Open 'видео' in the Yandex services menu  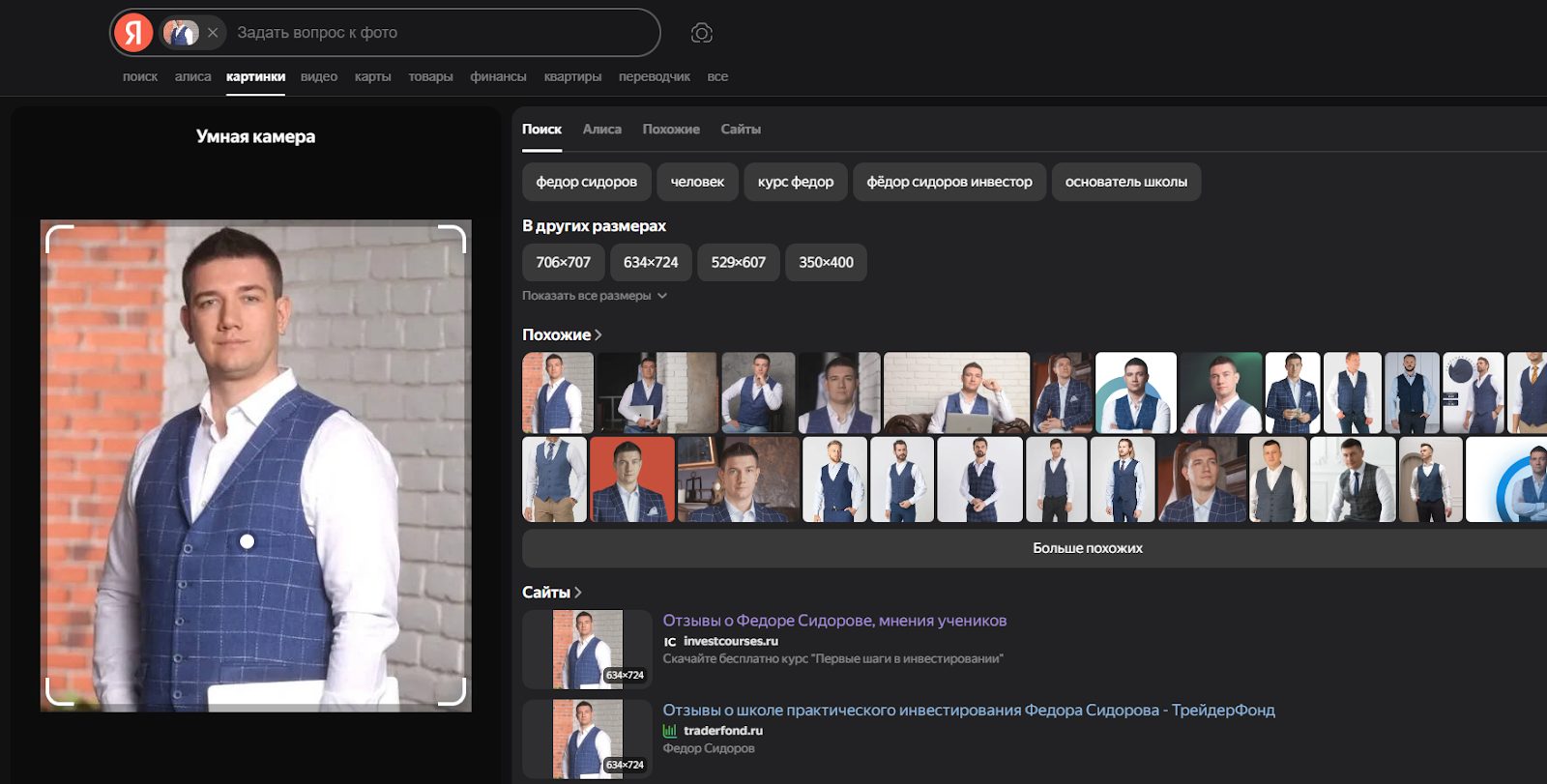coord(318,77)
